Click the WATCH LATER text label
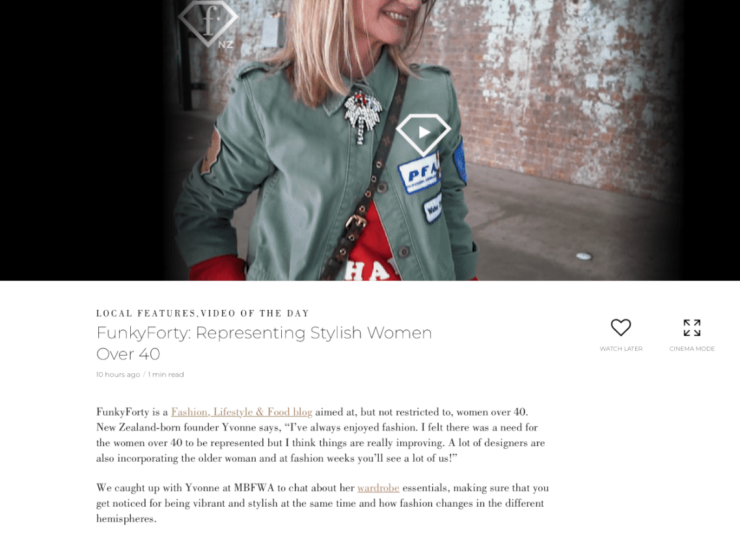Screen dimensions: 740x560 pyautogui.click(x=621, y=349)
